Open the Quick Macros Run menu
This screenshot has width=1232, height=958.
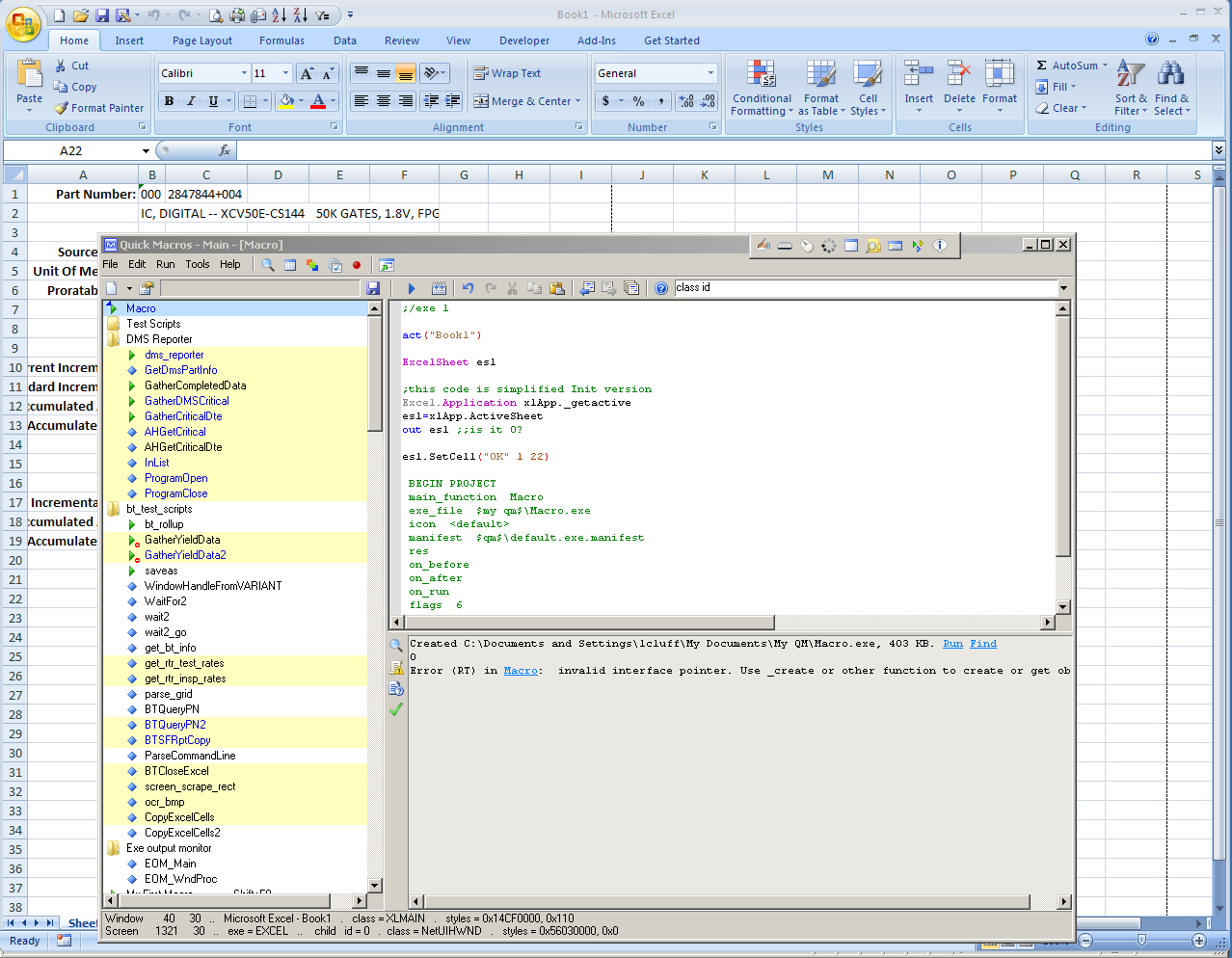[x=166, y=264]
